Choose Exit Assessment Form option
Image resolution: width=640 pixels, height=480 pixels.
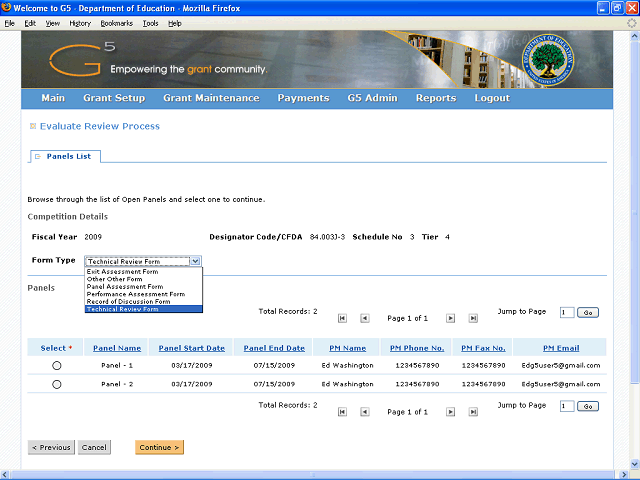coord(143,271)
